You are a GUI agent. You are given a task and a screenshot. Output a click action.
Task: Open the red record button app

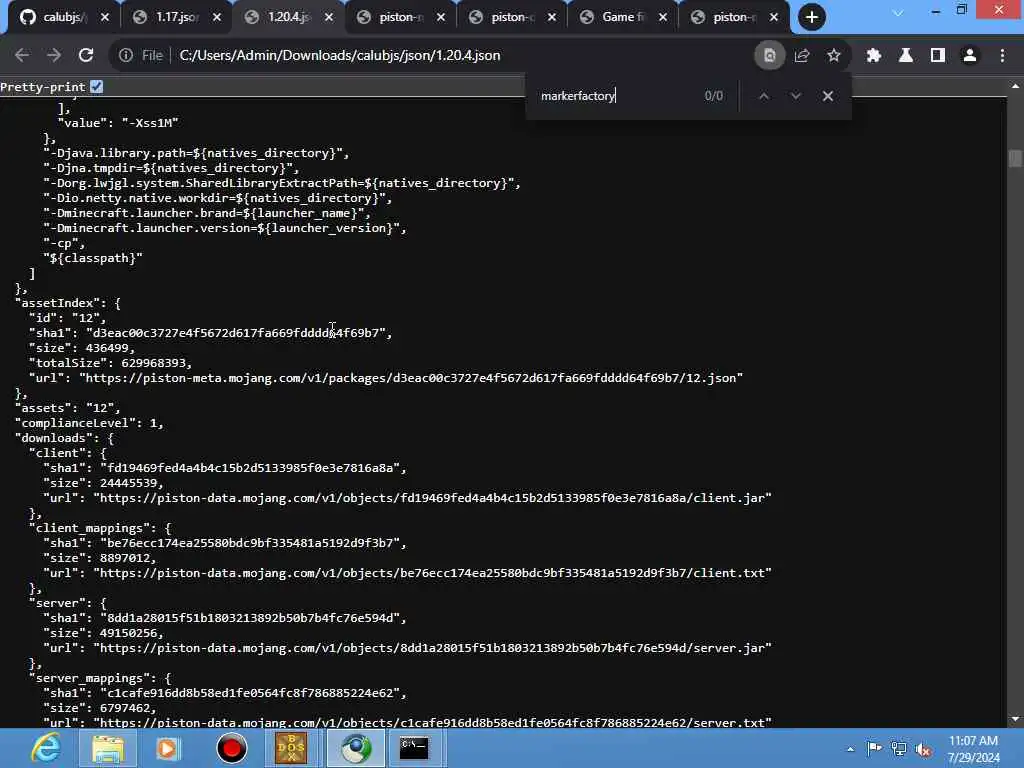[x=231, y=748]
